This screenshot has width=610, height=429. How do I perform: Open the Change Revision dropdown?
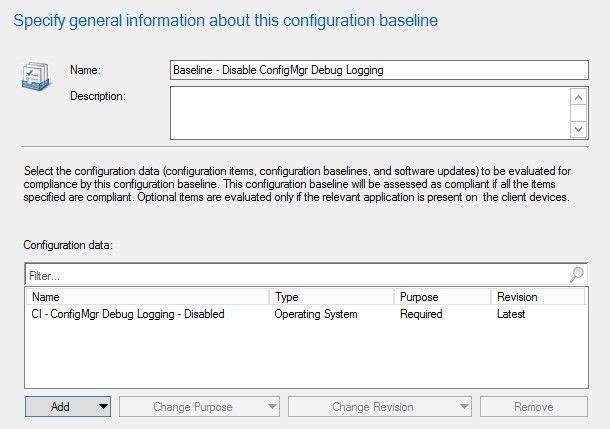pyautogui.click(x=380, y=406)
